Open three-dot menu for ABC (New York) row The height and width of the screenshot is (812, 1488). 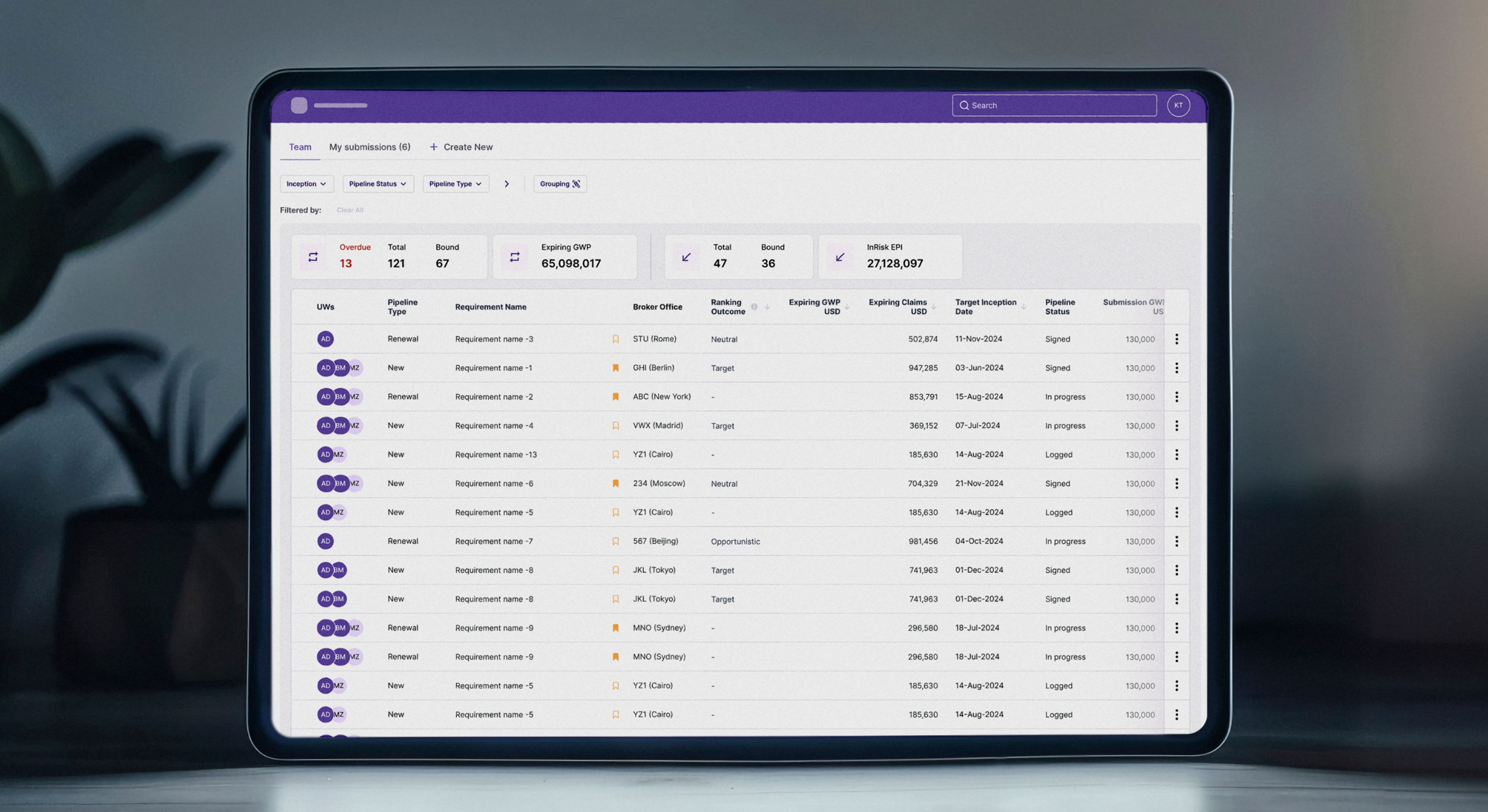pos(1176,397)
